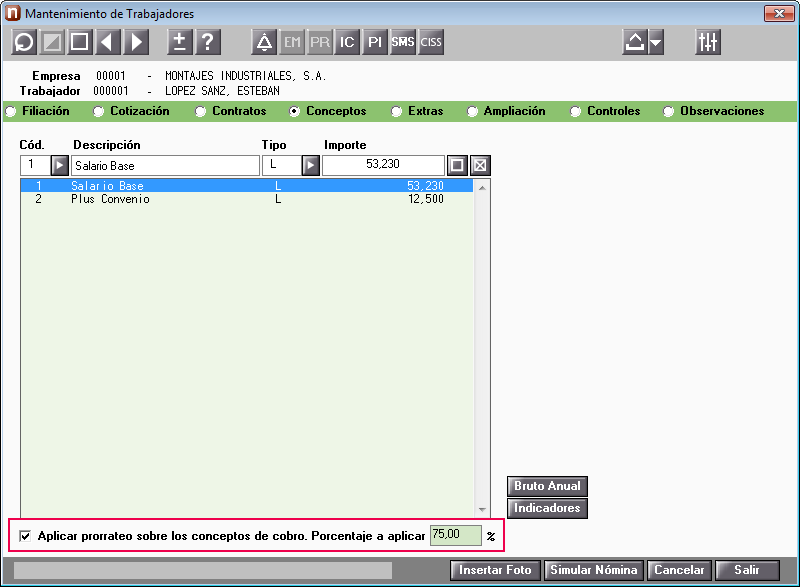Select the Plus Convenio row in list
The height and width of the screenshot is (587, 800).
(247, 199)
